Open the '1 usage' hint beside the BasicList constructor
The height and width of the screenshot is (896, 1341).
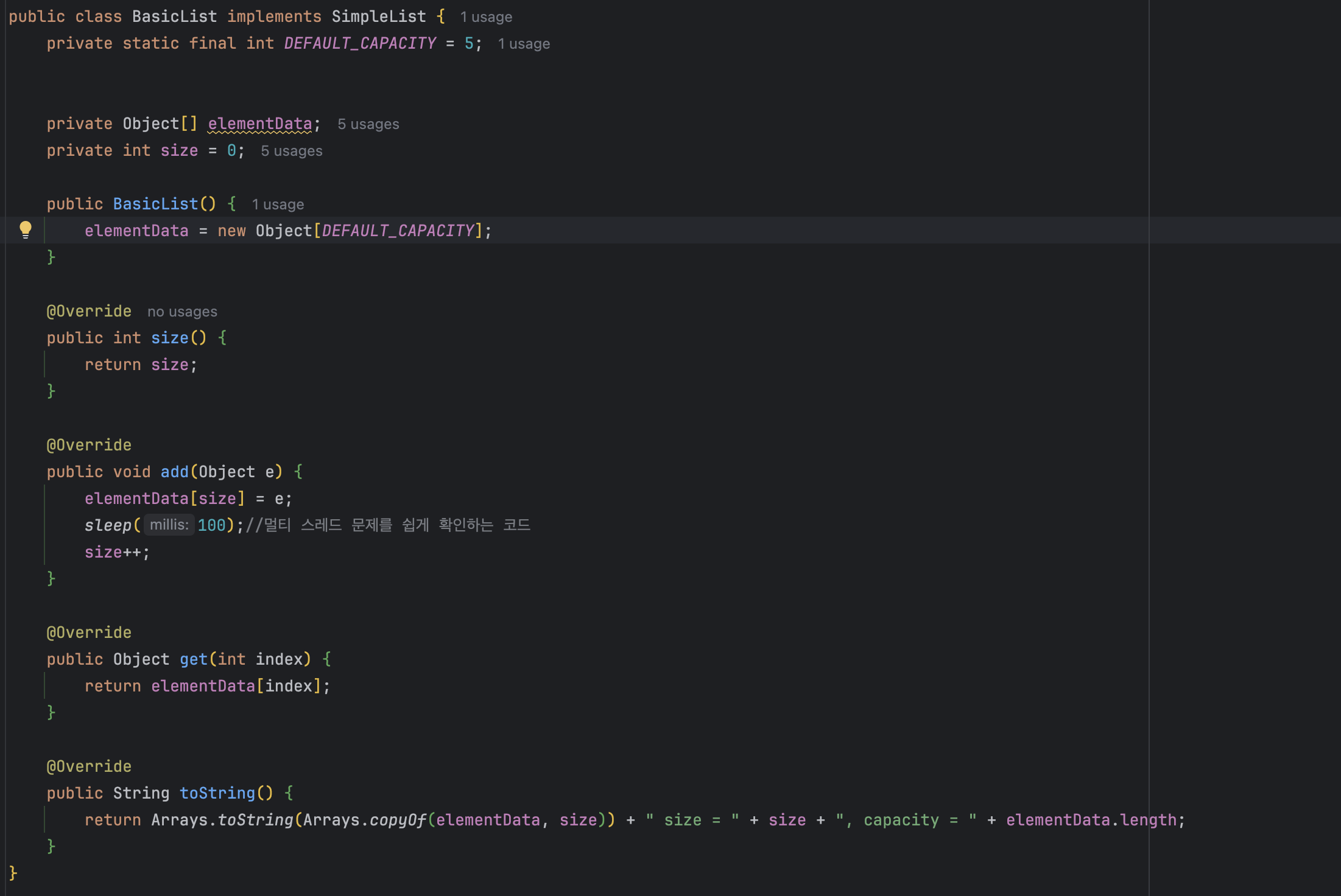coord(278,205)
